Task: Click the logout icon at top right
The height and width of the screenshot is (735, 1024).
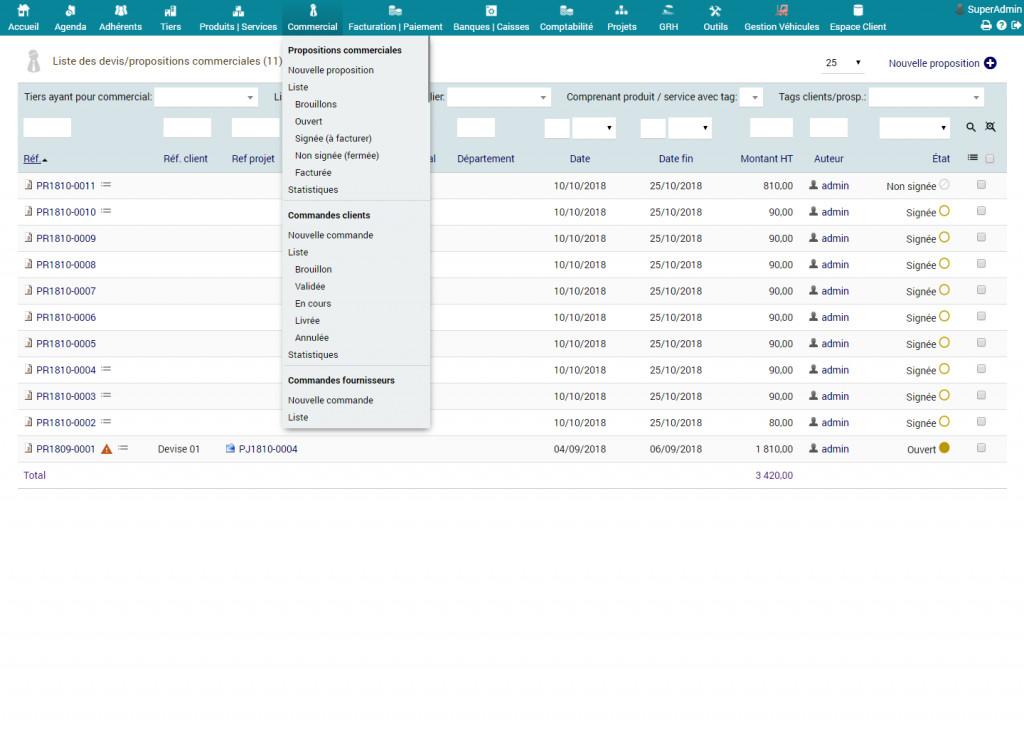Action: pyautogui.click(x=1016, y=25)
